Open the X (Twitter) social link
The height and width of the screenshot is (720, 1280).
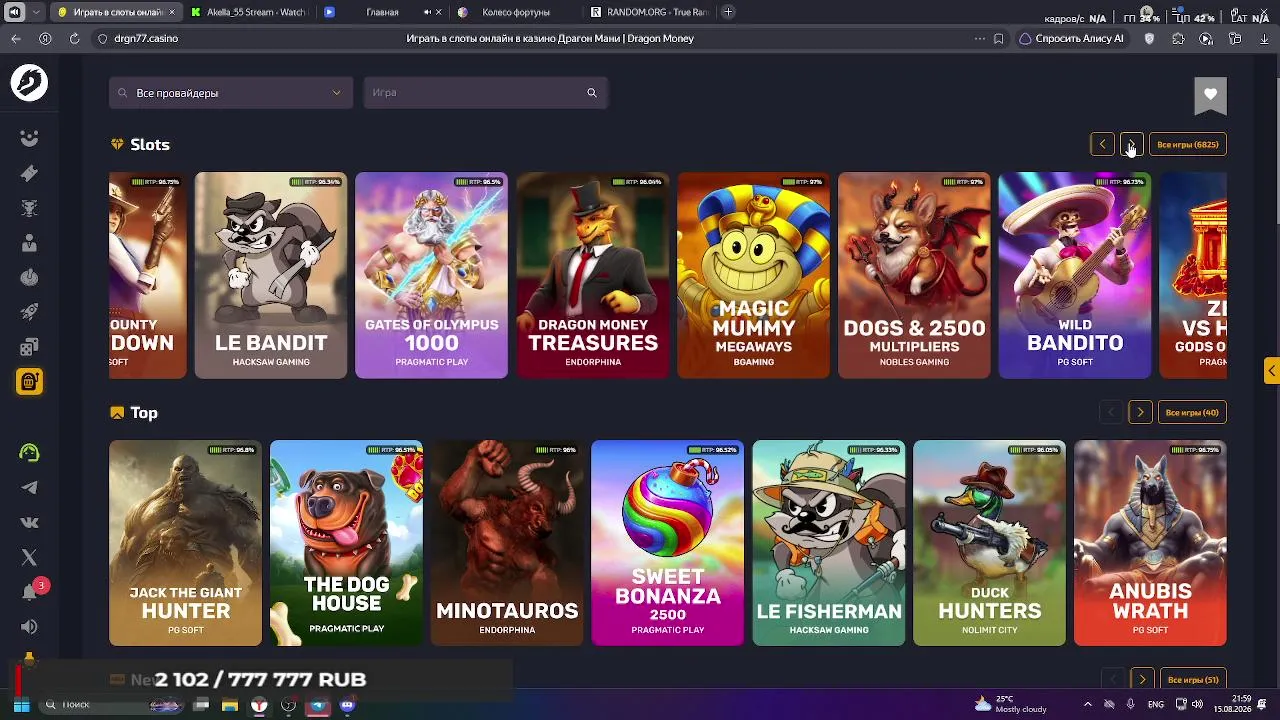click(x=29, y=557)
